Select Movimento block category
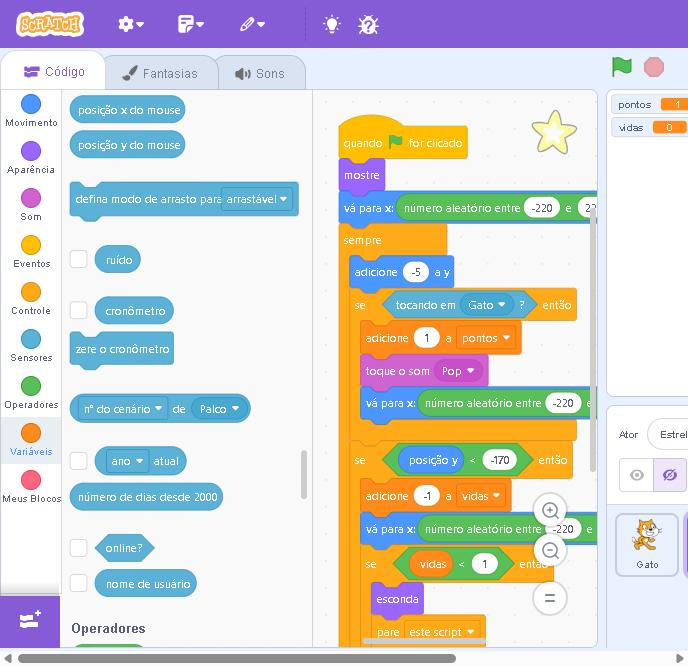The height and width of the screenshot is (666, 688). tap(31, 111)
